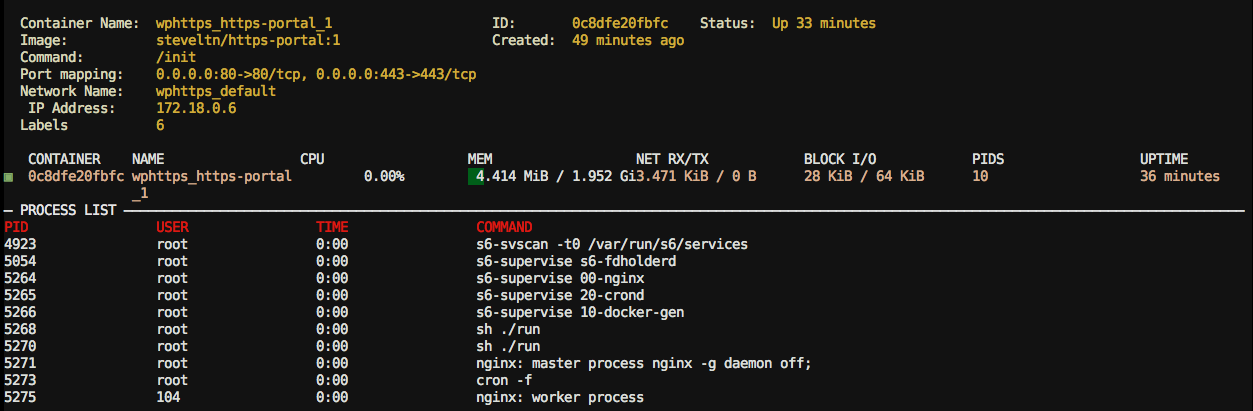Click the green memory usage bar
The width and height of the screenshot is (1253, 411).
(472, 176)
